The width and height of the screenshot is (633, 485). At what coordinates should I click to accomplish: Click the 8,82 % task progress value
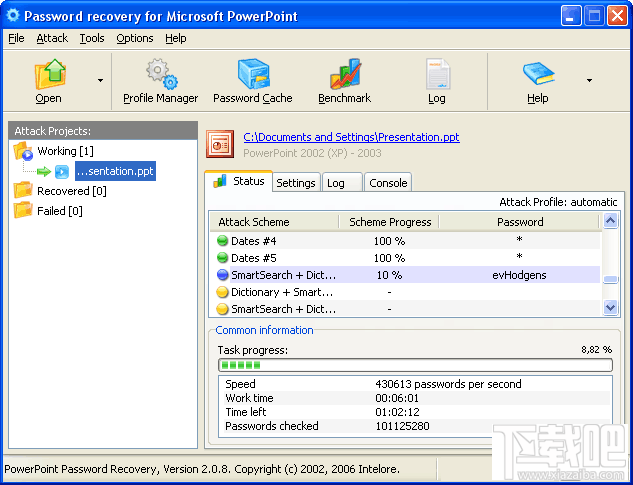[597, 350]
